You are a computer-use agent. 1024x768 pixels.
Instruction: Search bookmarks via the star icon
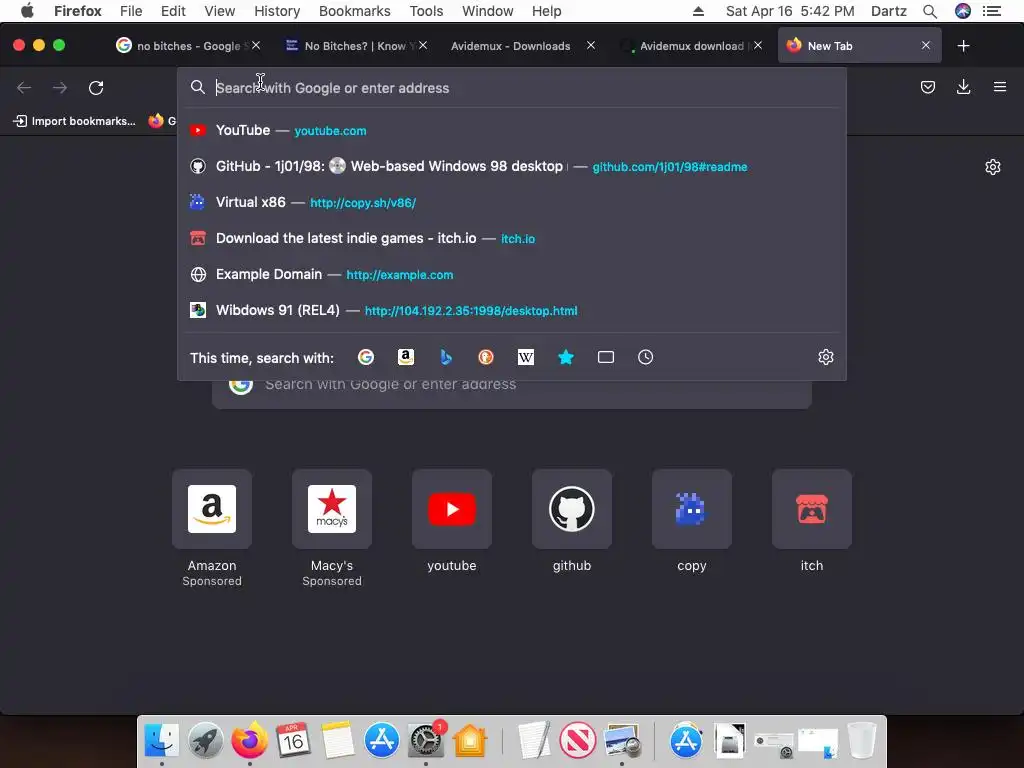coord(566,357)
